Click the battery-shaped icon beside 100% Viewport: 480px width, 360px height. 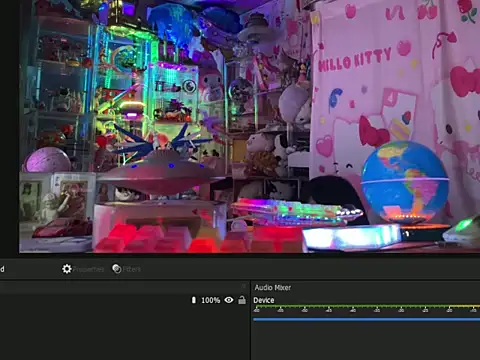(194, 300)
